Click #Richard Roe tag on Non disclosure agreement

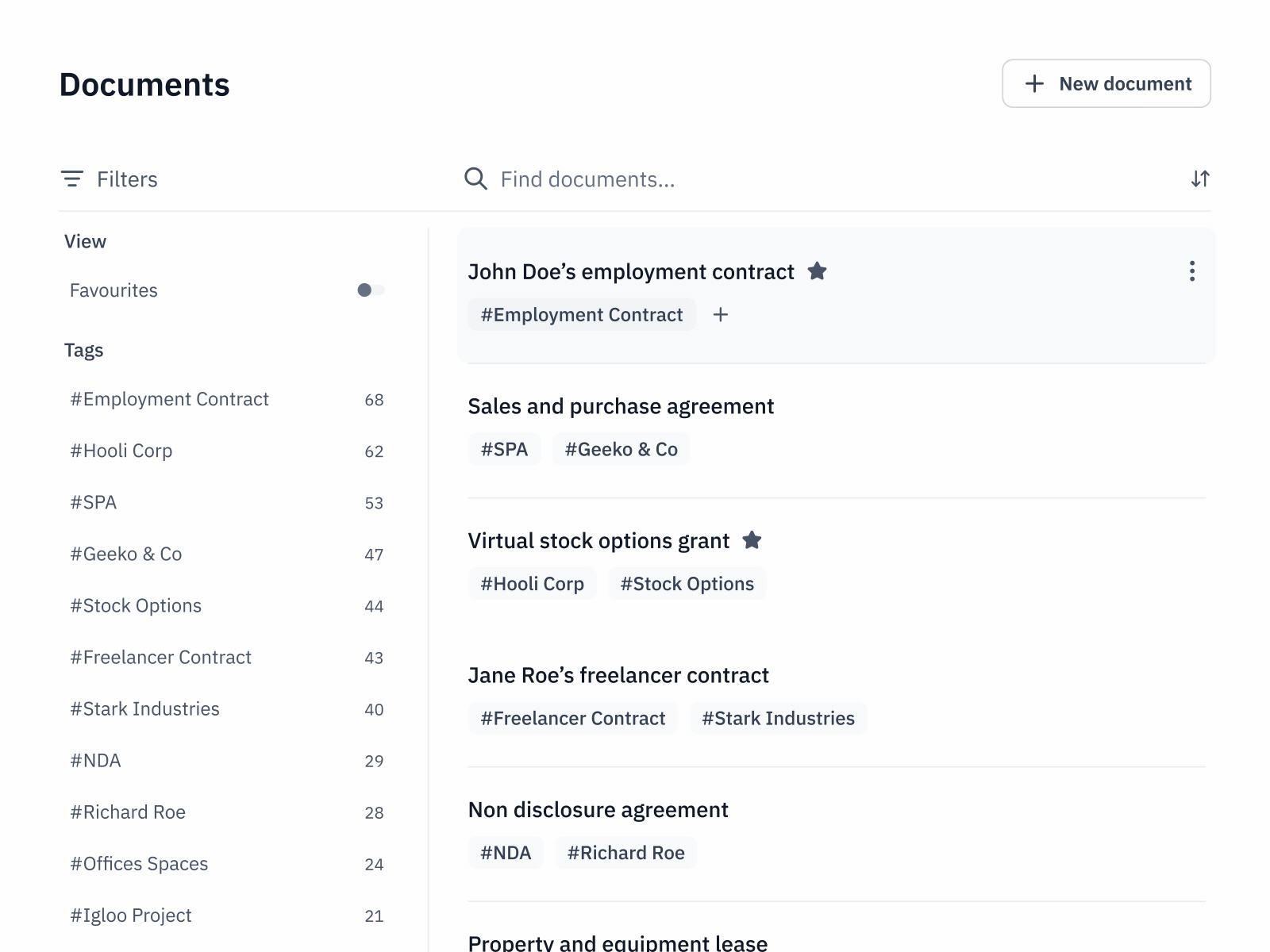(625, 853)
